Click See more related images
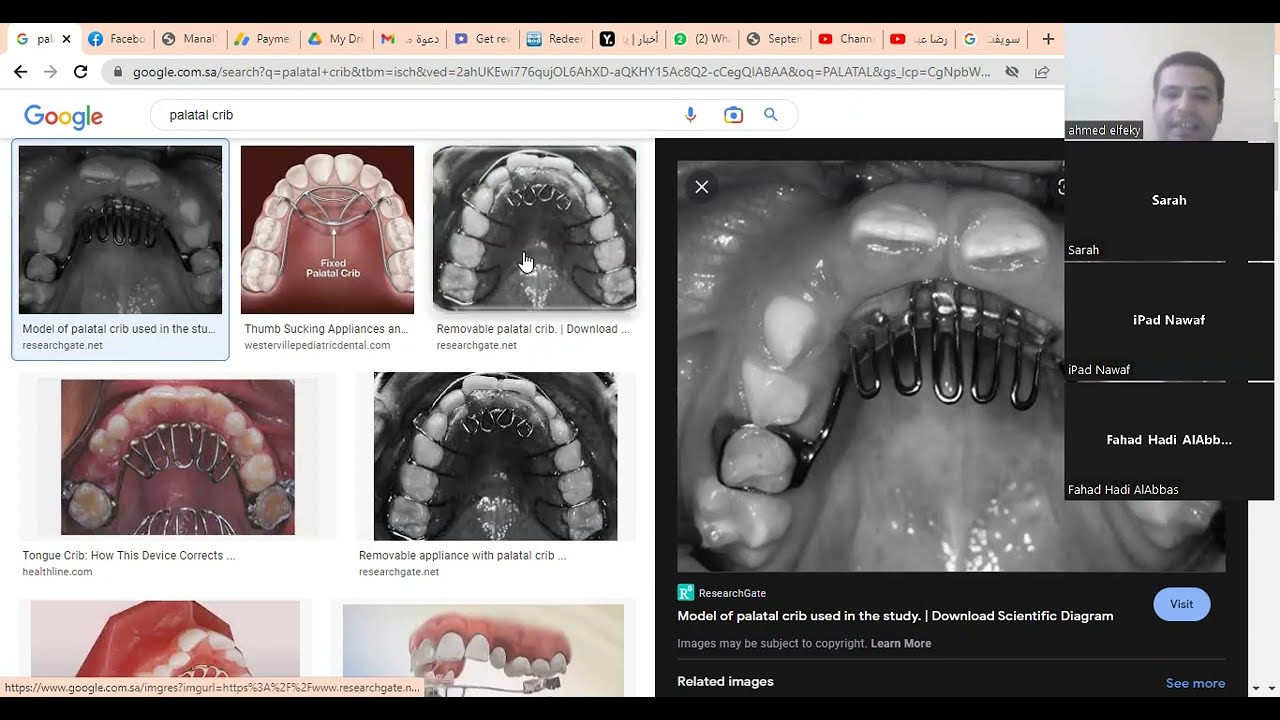The image size is (1280, 720). point(1195,683)
